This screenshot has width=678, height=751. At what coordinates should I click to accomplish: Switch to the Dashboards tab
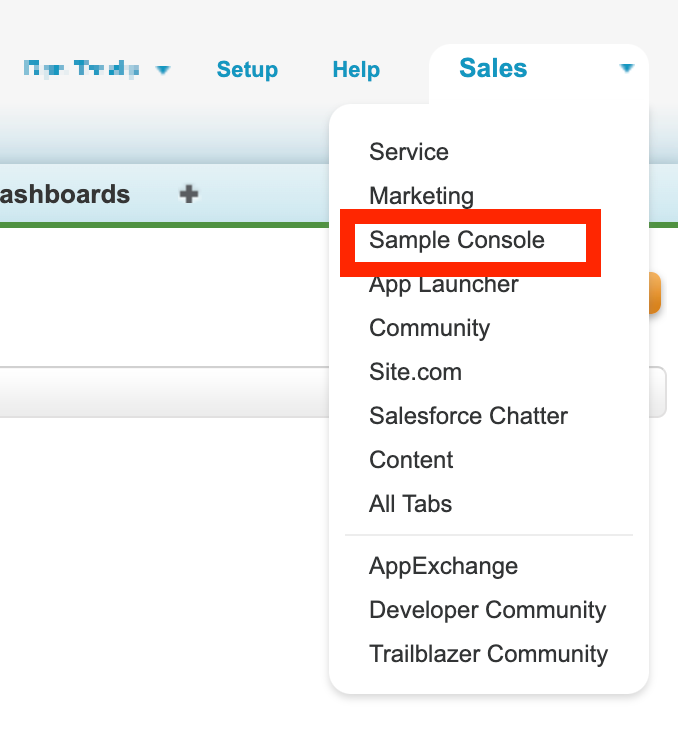(x=65, y=194)
